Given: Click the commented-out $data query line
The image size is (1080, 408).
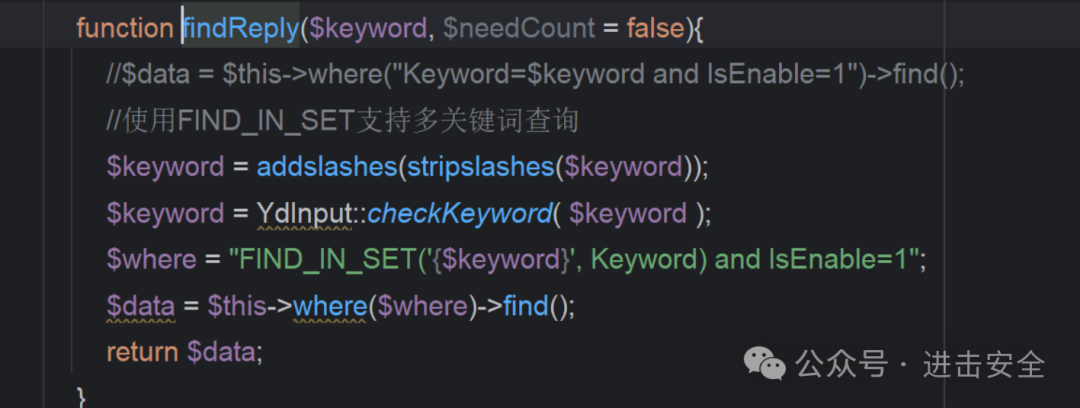Looking at the screenshot, I should pyautogui.click(x=535, y=74).
